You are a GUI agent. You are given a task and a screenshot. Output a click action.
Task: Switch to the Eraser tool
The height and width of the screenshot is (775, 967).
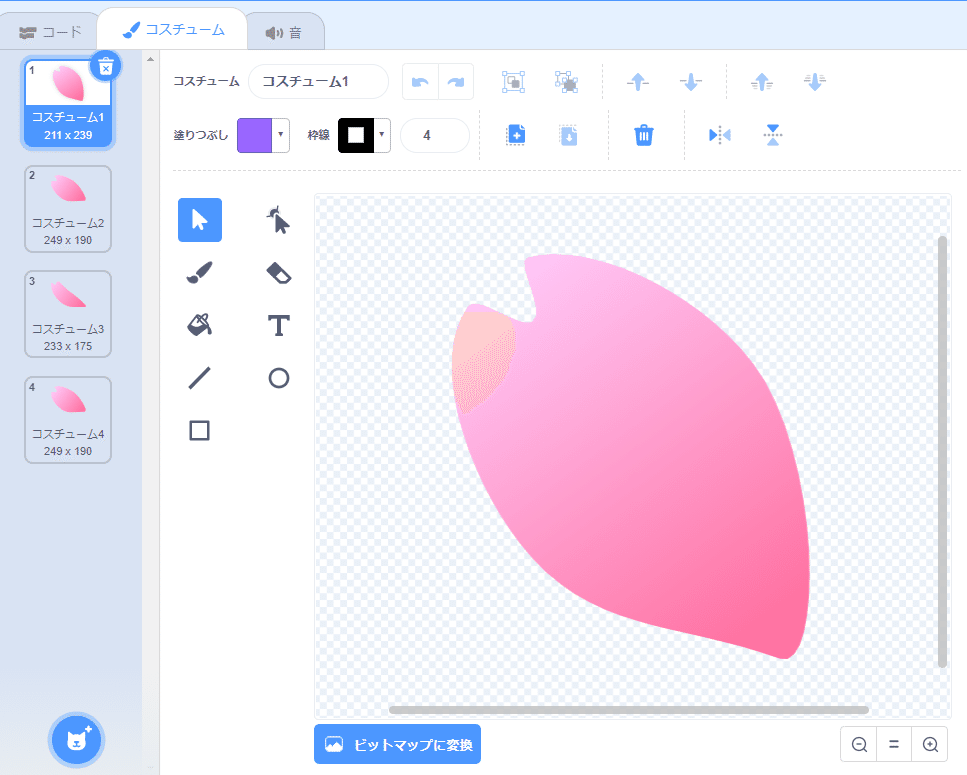click(x=277, y=272)
